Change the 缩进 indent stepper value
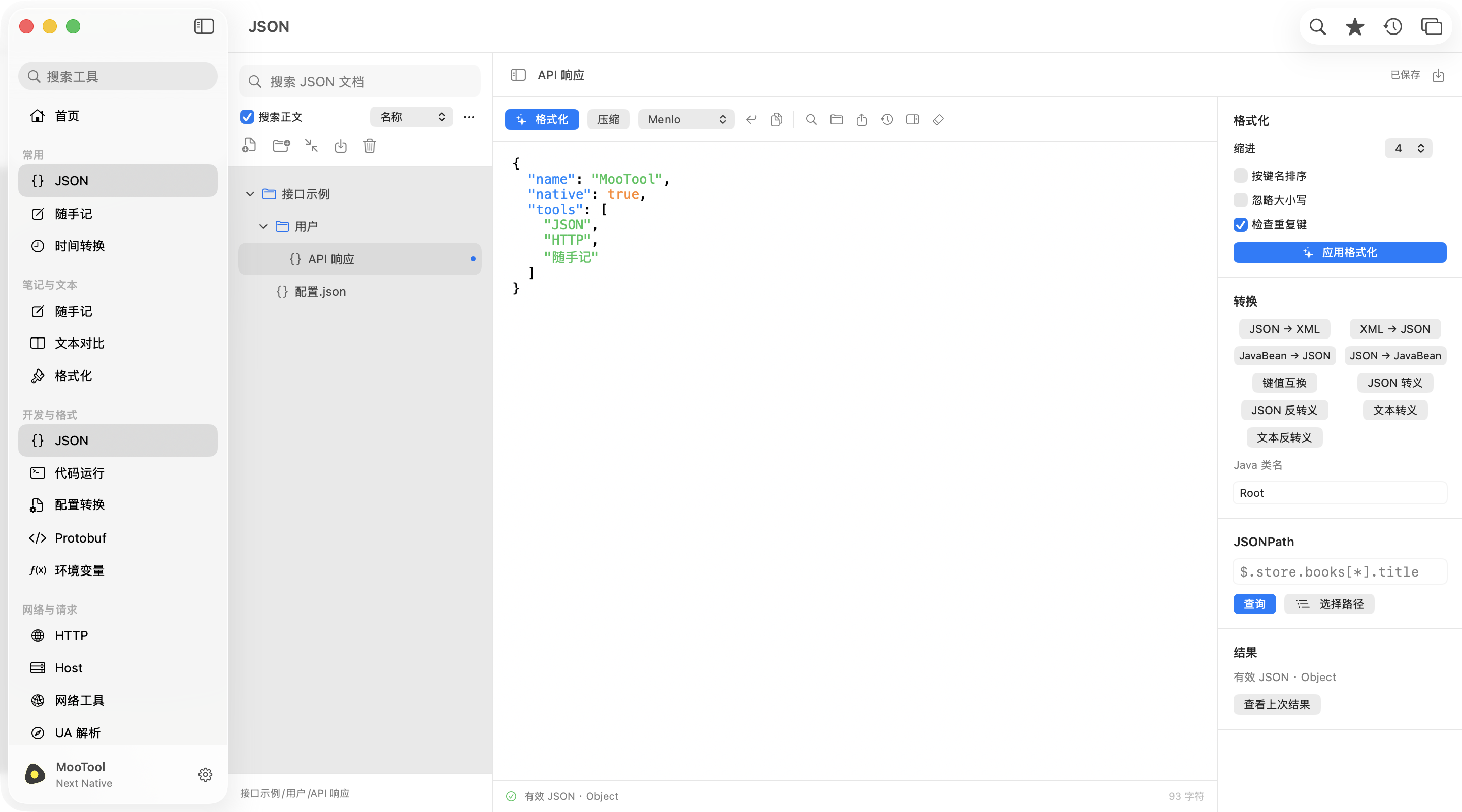Screen dimensions: 1462x812 [x=1408, y=148]
